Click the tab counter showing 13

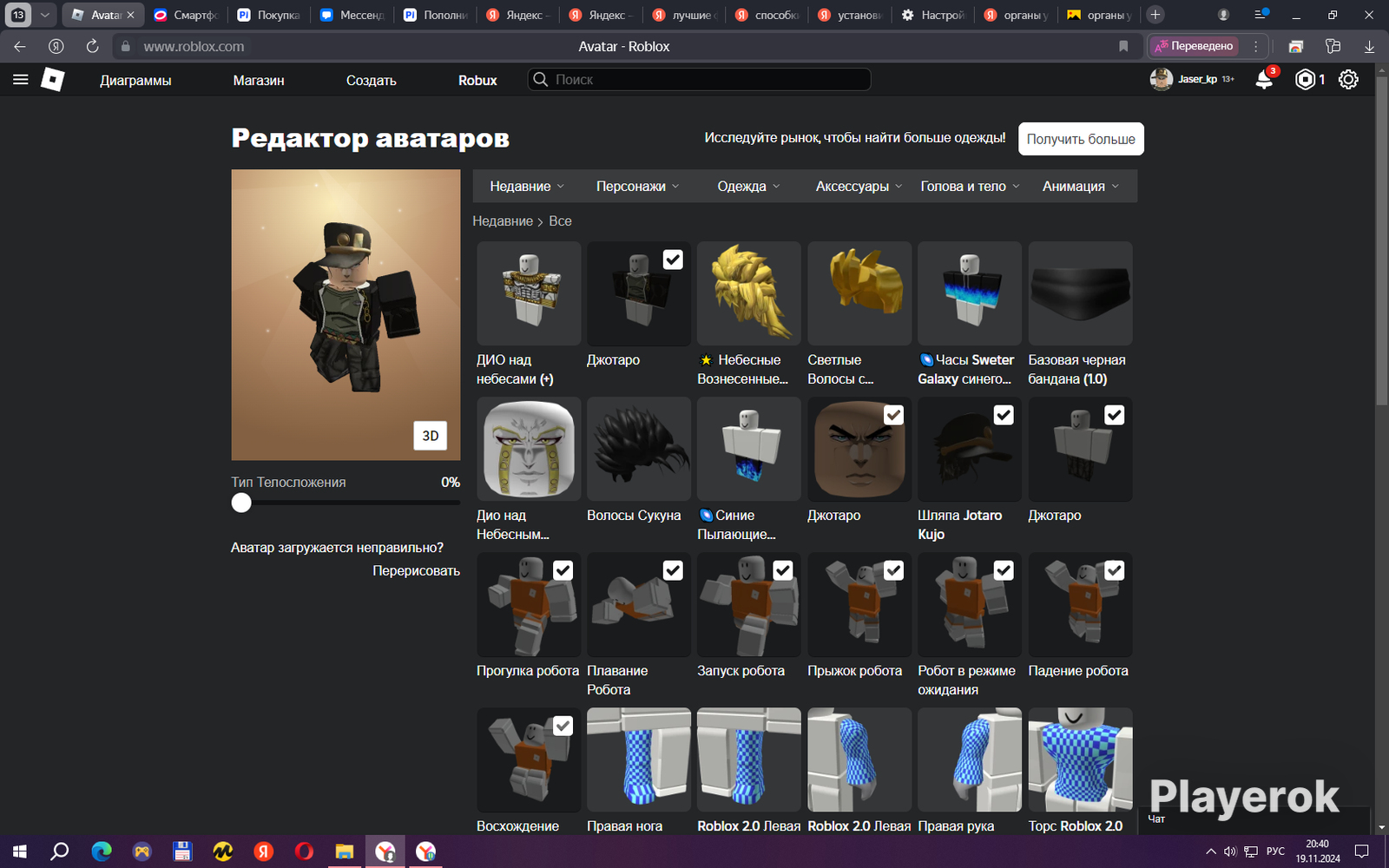[18, 15]
